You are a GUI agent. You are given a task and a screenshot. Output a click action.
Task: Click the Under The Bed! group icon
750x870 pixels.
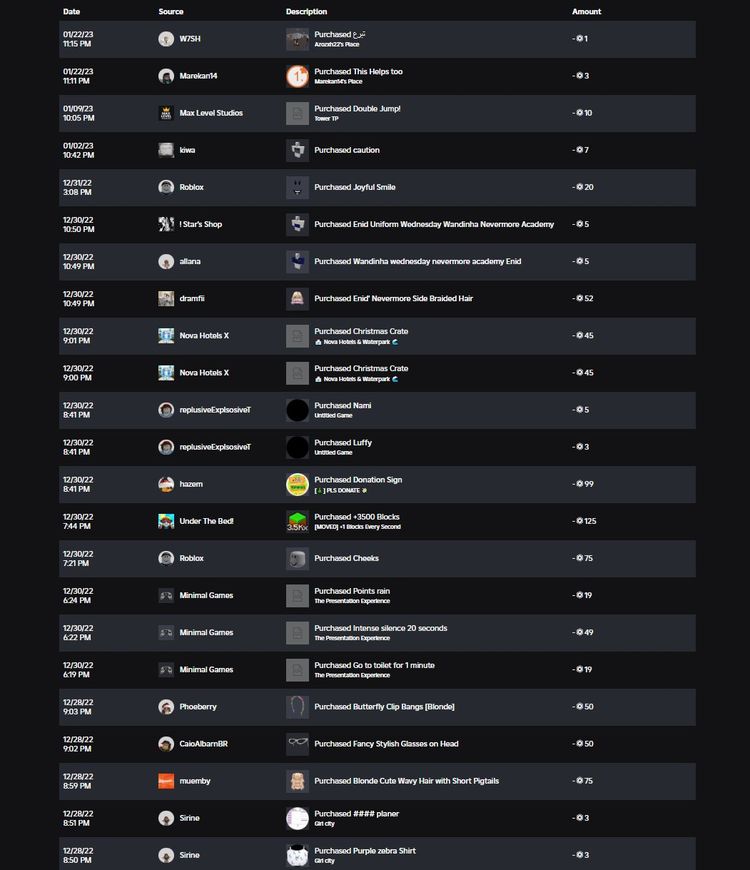pyautogui.click(x=166, y=521)
